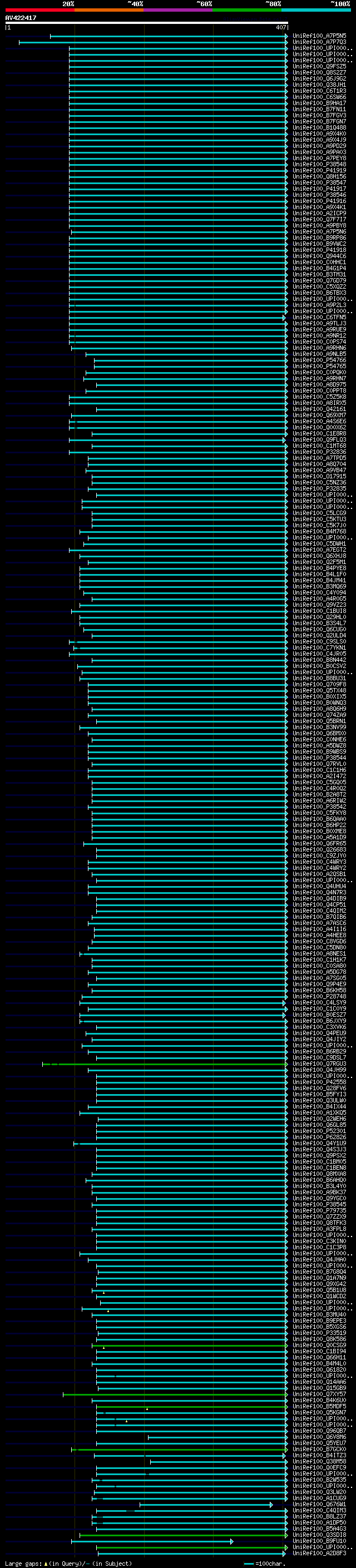Viewport: 356px width, 1568px height.
Task: Click the UniRef100_C6T1R3 label
Action: 319,91
